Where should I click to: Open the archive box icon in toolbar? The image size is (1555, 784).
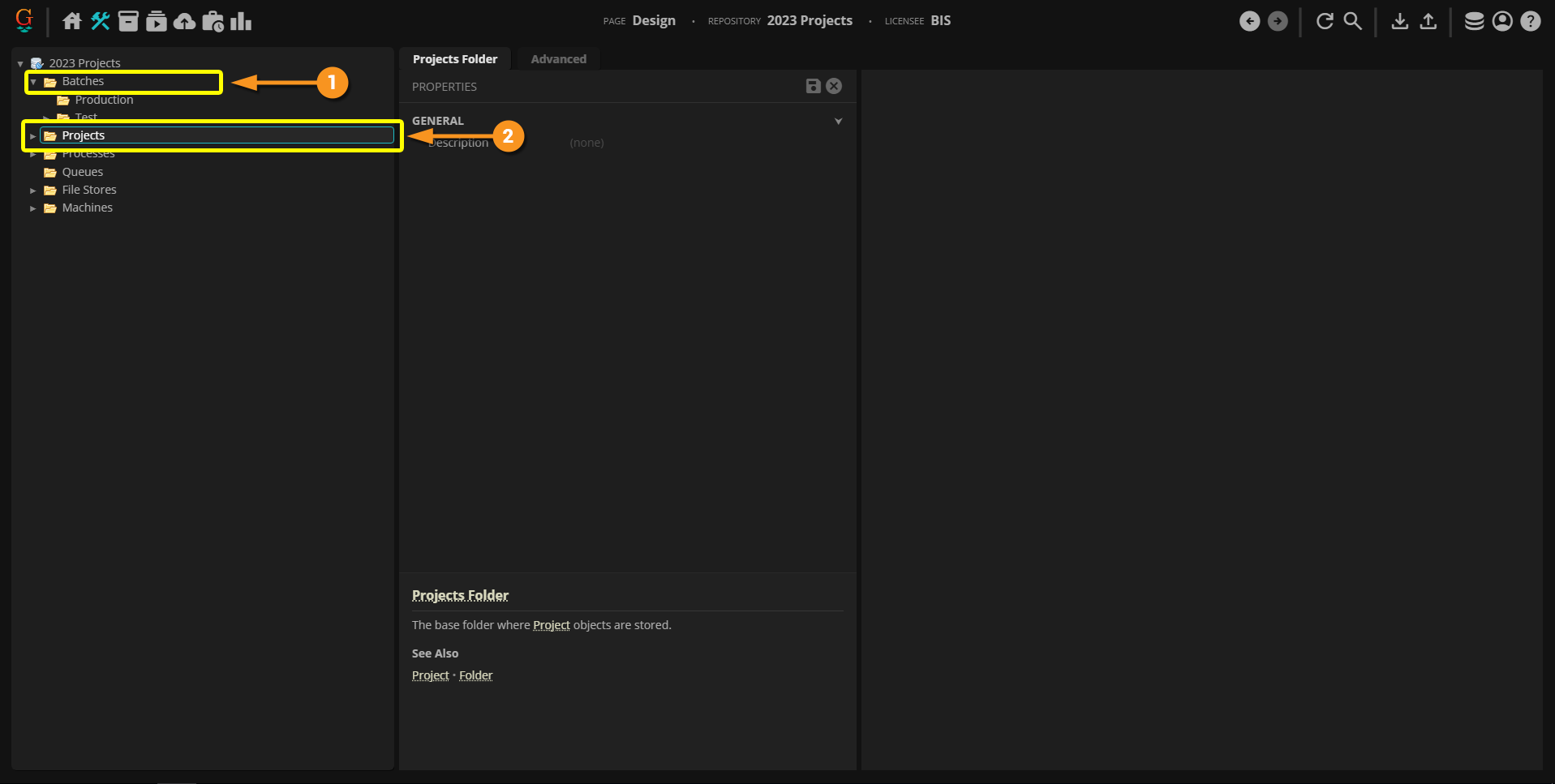tap(128, 21)
